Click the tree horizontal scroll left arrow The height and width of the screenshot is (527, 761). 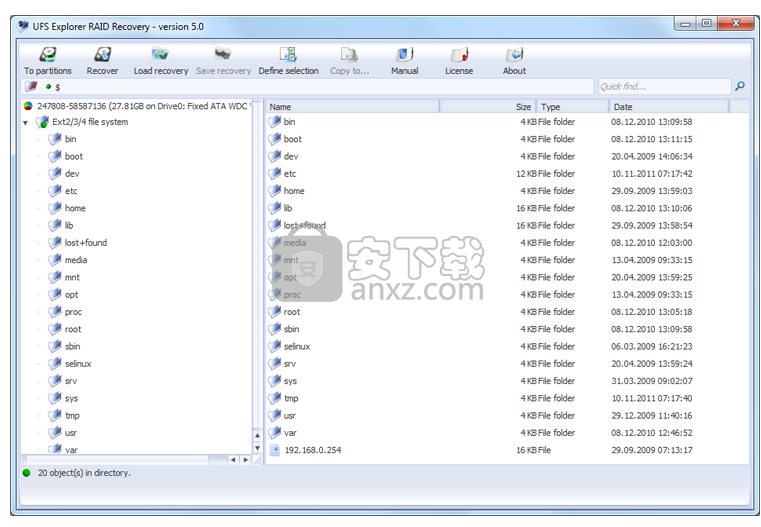pyautogui.click(x=233, y=459)
